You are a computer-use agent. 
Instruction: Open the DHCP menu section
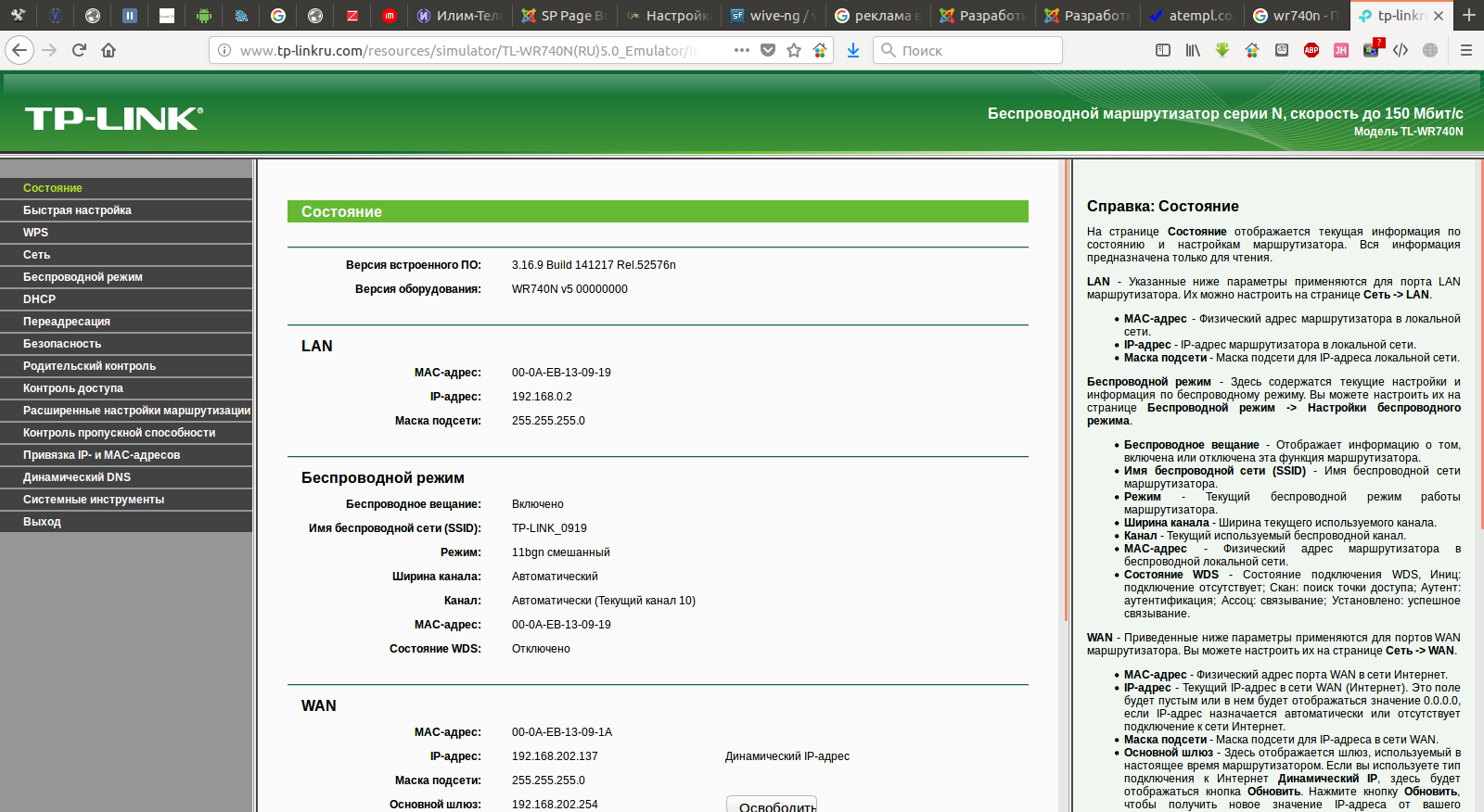pyautogui.click(x=126, y=299)
